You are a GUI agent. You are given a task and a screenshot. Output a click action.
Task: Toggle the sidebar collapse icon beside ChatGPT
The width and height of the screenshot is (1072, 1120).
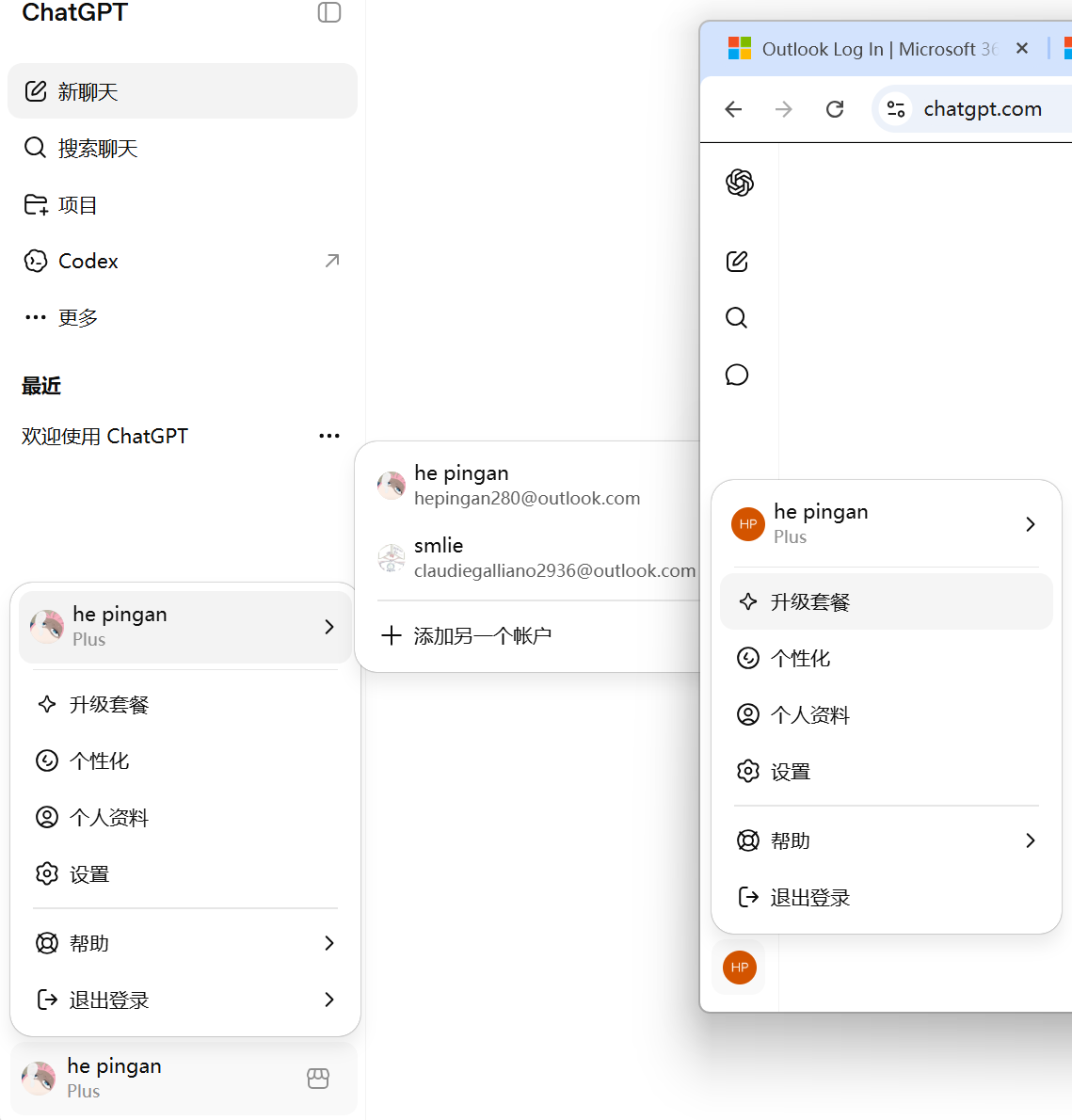pyautogui.click(x=329, y=12)
